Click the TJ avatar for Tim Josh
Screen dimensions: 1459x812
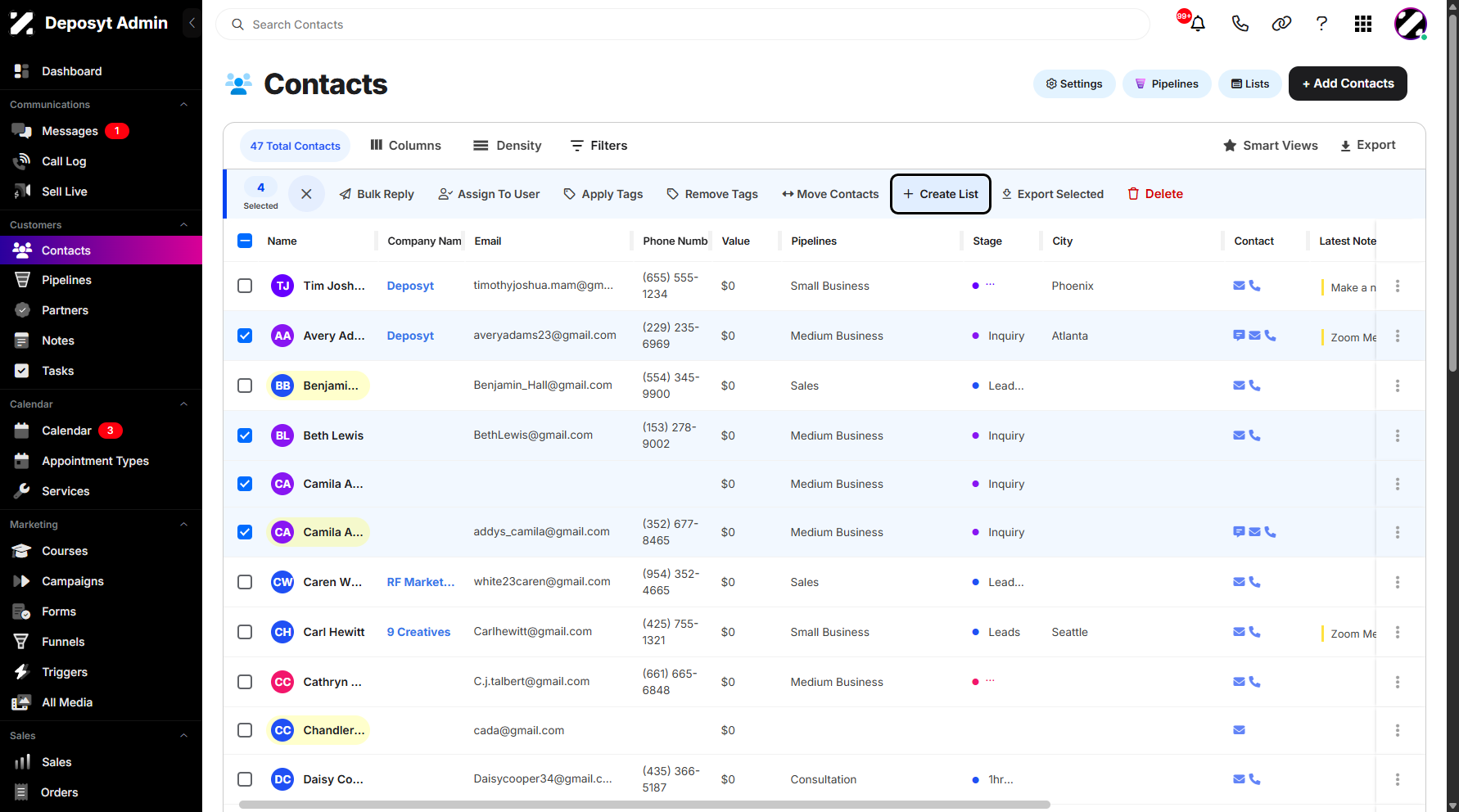(282, 286)
